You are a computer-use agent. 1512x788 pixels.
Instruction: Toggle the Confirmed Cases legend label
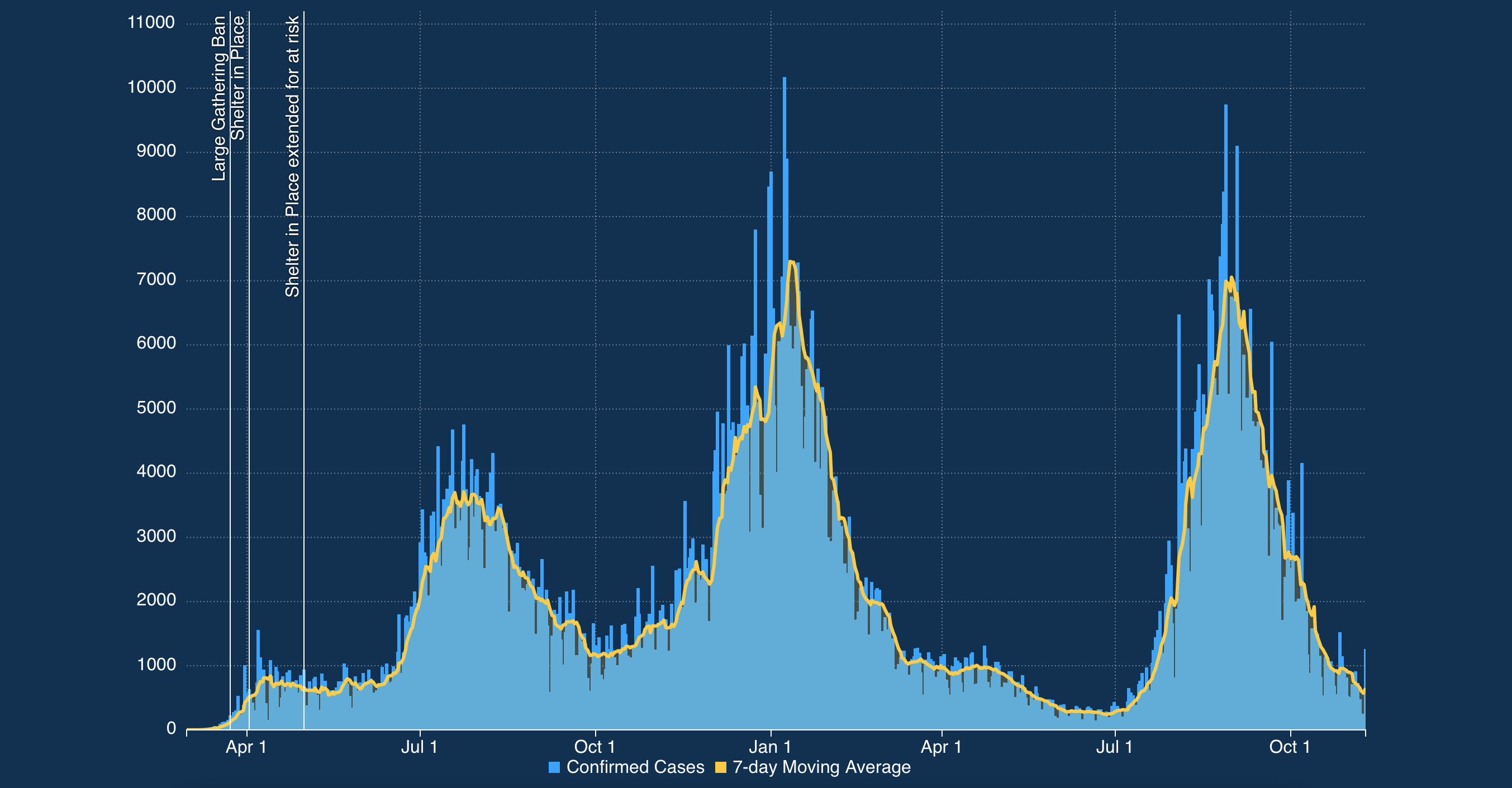point(635,767)
